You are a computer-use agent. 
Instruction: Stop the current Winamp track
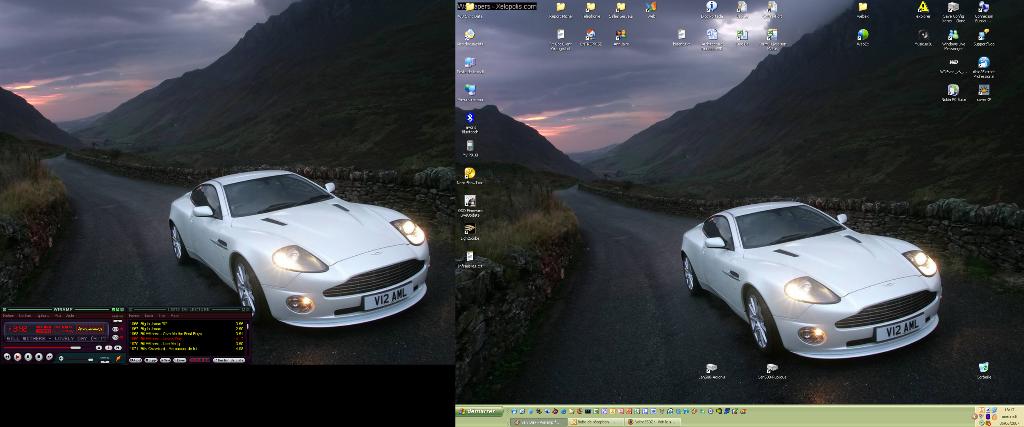click(x=39, y=357)
